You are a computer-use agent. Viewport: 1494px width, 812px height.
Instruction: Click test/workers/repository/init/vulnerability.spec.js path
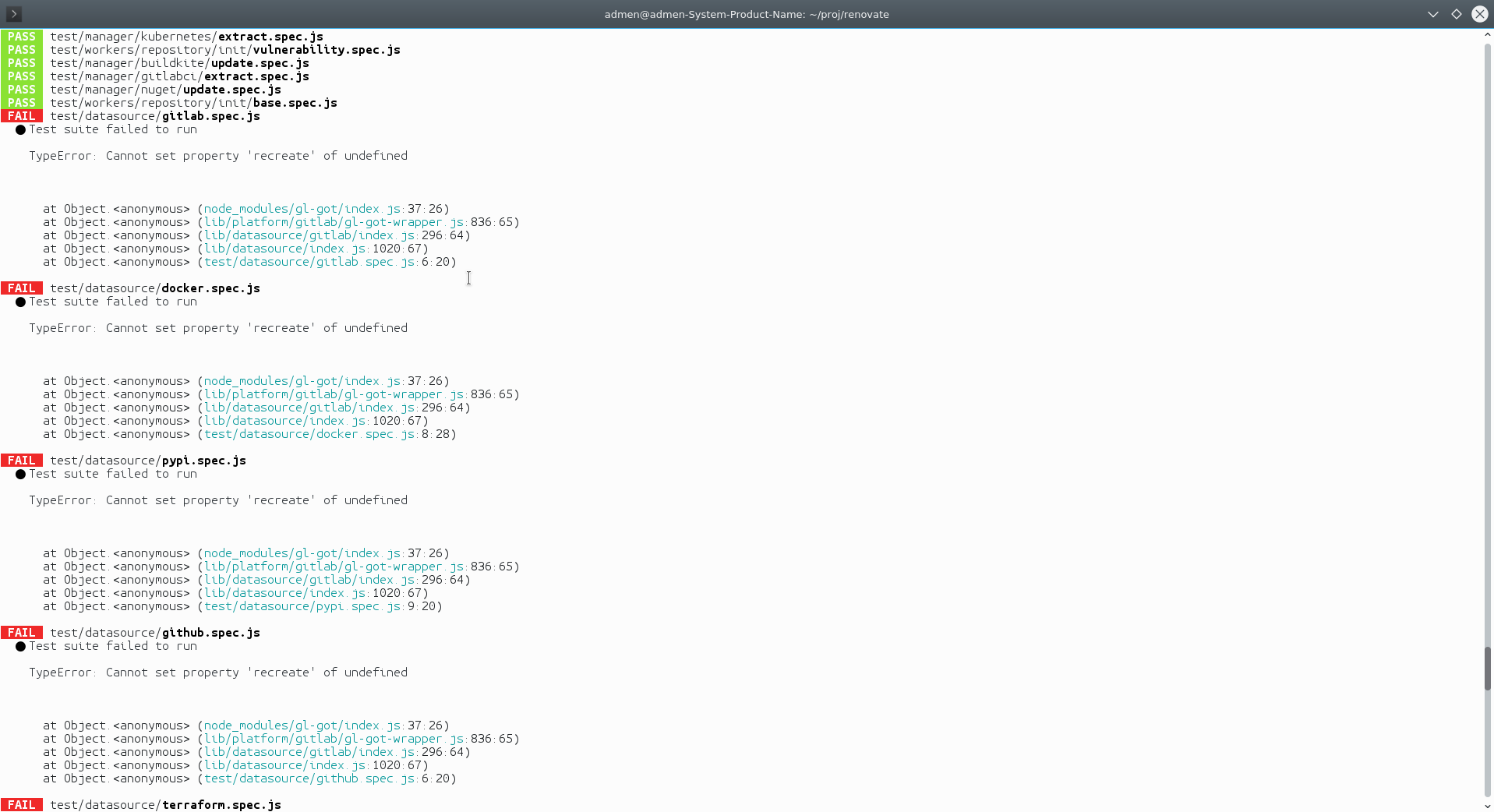225,50
